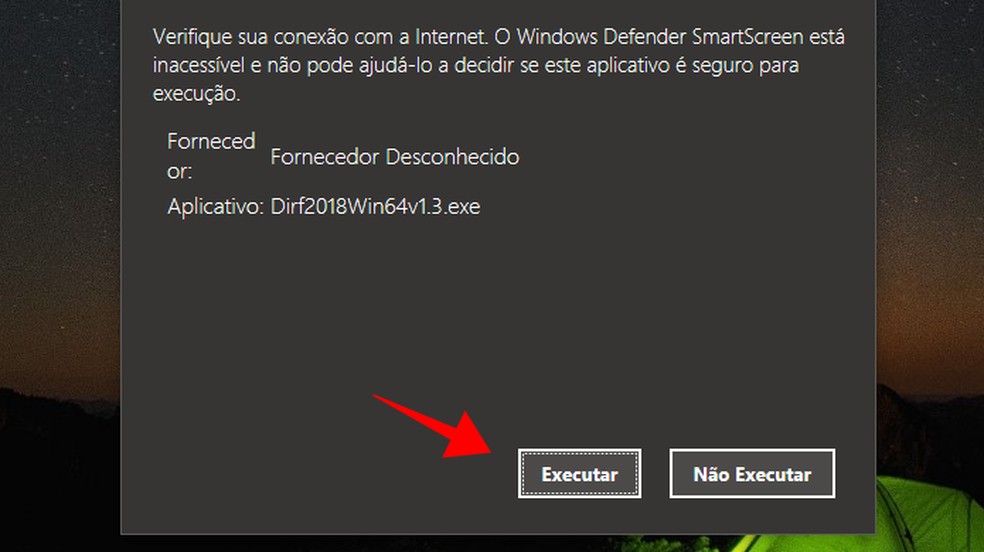
Task: Click the word Internet in the message
Action: click(451, 36)
